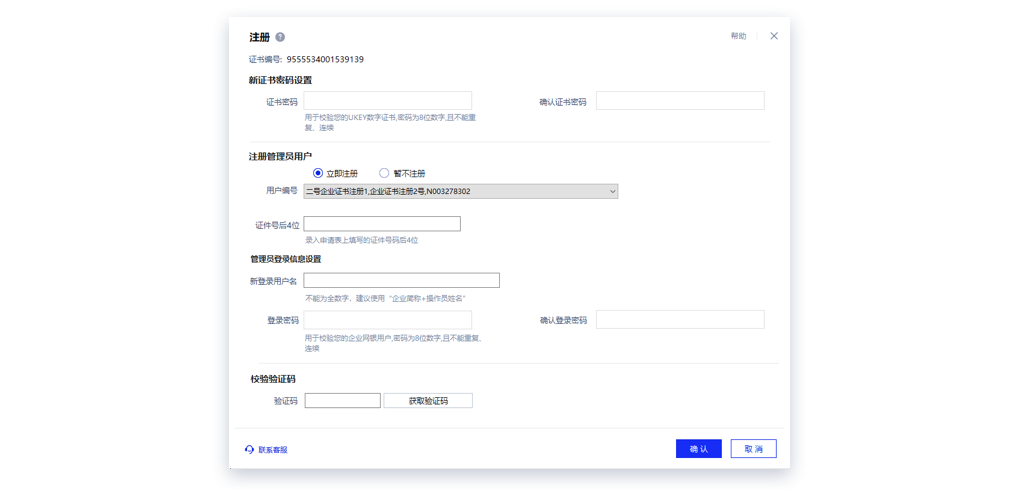This screenshot has height=489, width=1020.
Task: Click the headset icon for 联系客服
Action: tap(249, 450)
